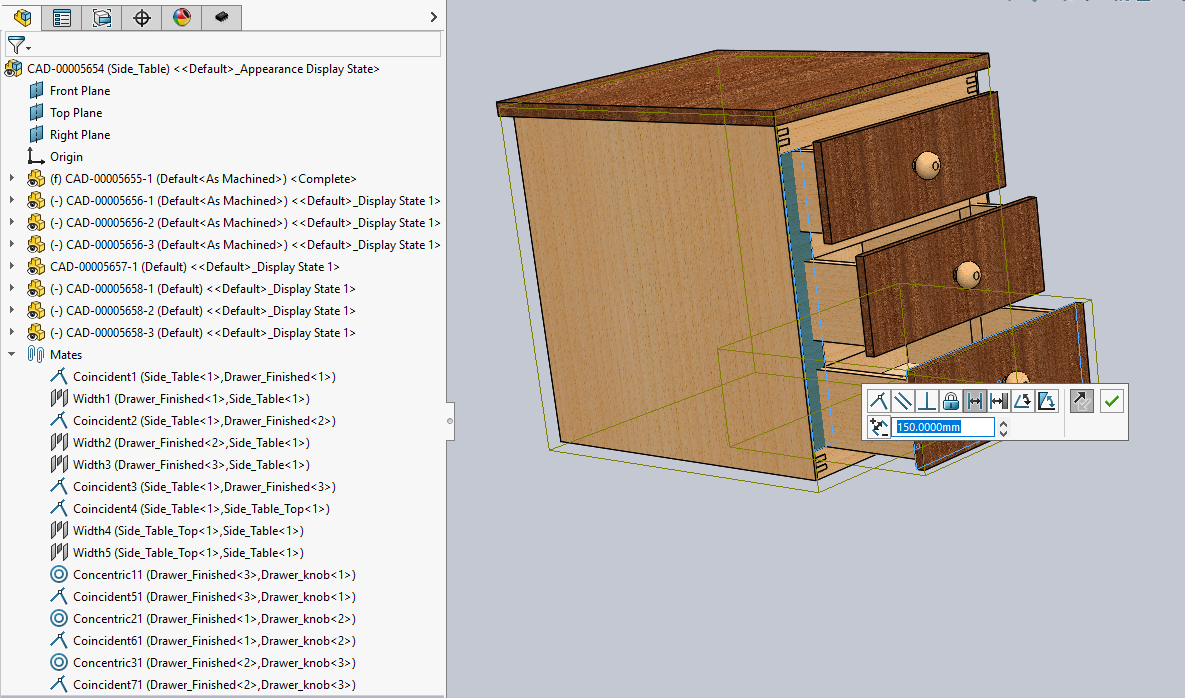Open the CircuitWorks chip icon tab

221,17
